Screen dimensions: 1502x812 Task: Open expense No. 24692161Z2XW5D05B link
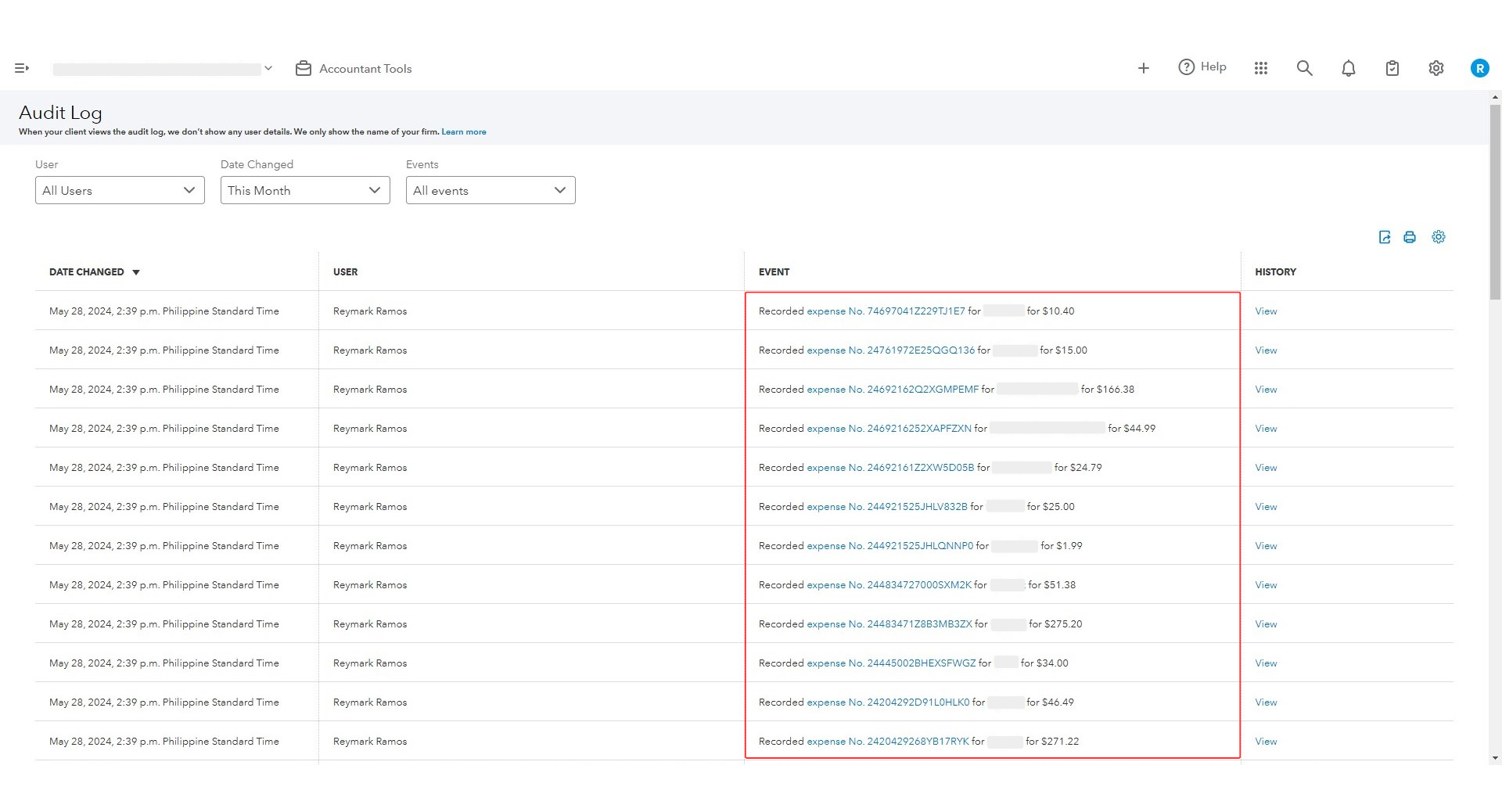coord(890,468)
